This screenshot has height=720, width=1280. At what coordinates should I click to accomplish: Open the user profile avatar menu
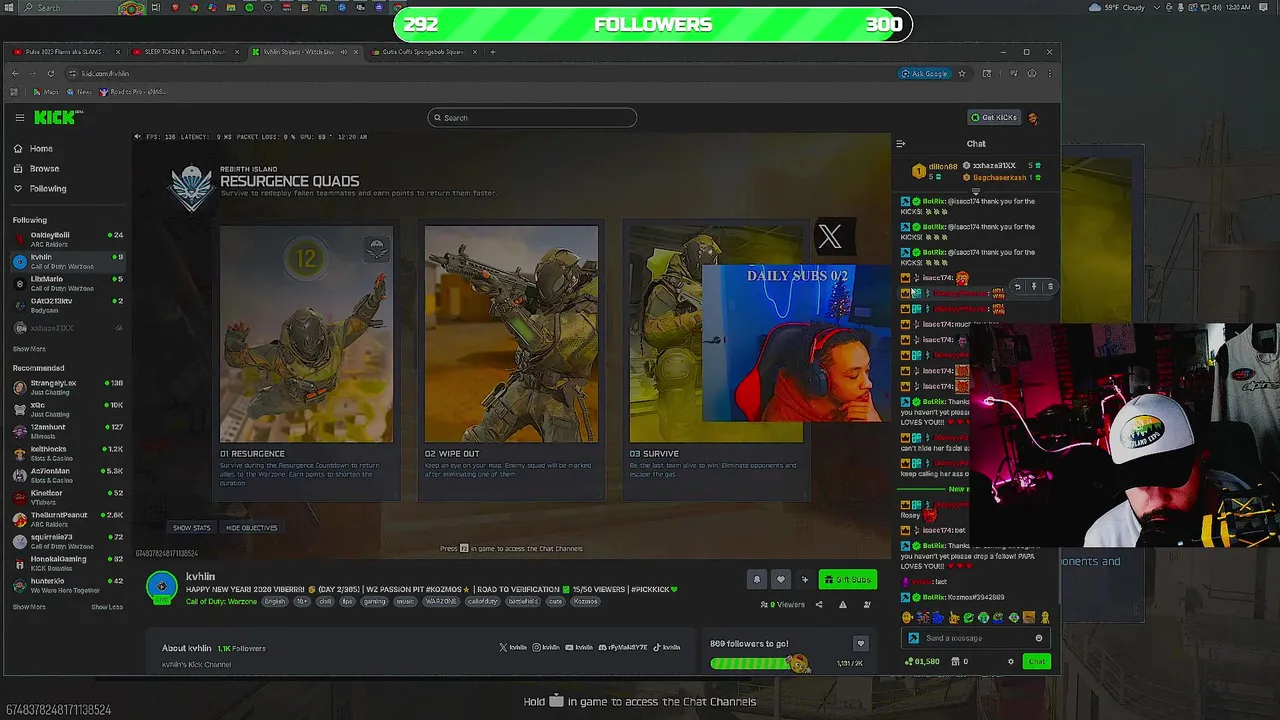pyautogui.click(x=1033, y=118)
